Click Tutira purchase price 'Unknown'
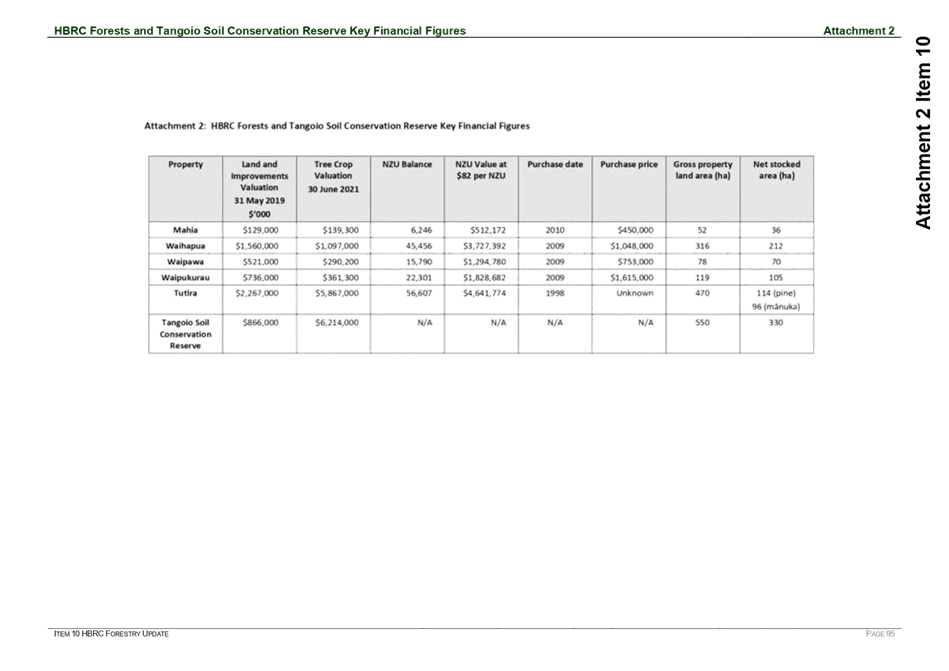949x671 pixels. 635,293
